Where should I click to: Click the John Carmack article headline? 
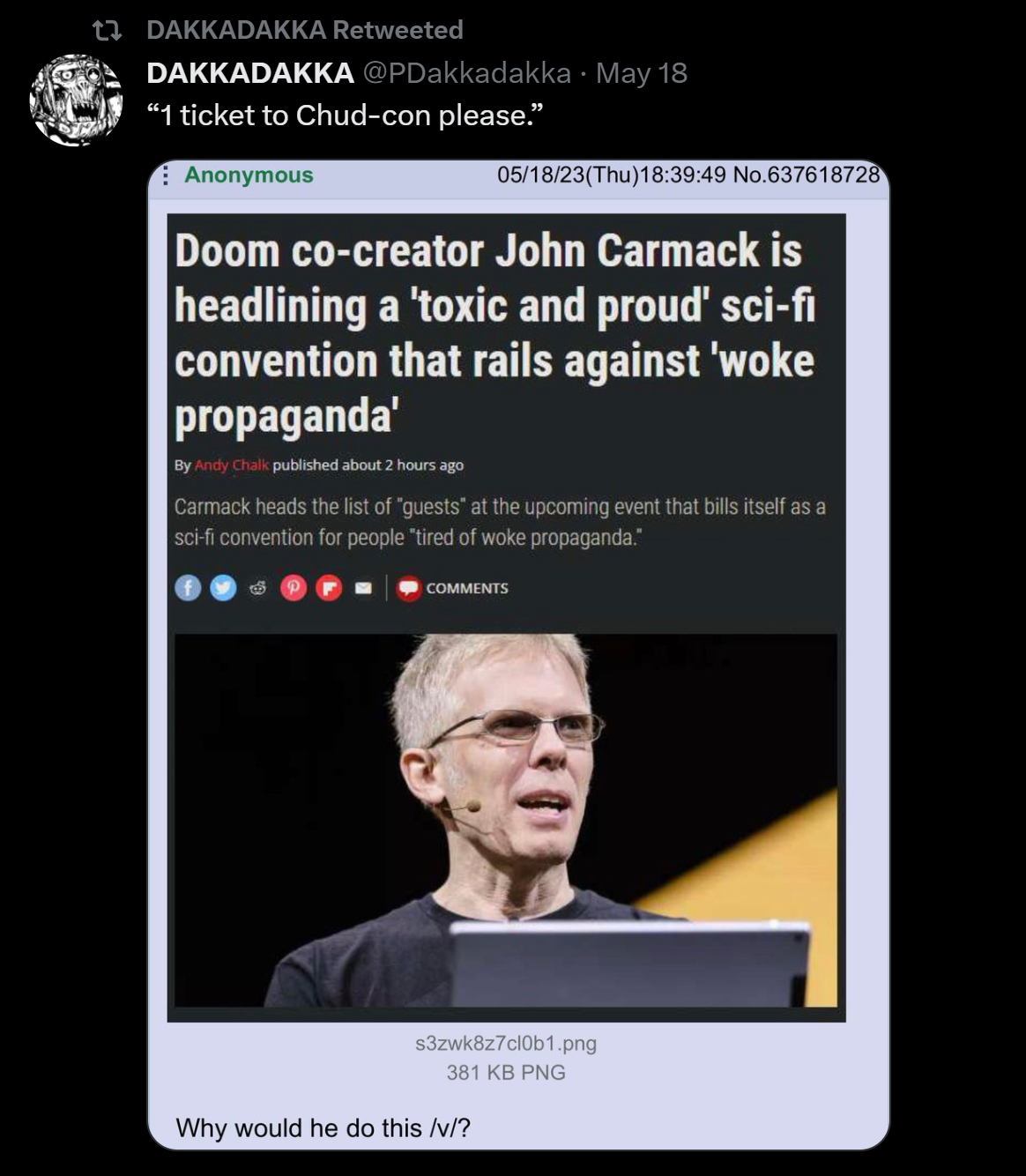(x=495, y=333)
